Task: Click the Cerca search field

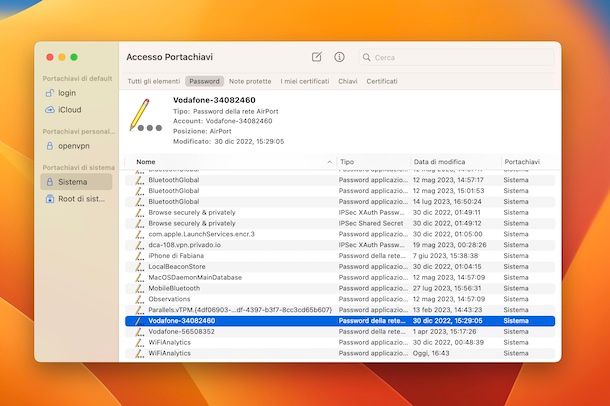Action: point(456,58)
